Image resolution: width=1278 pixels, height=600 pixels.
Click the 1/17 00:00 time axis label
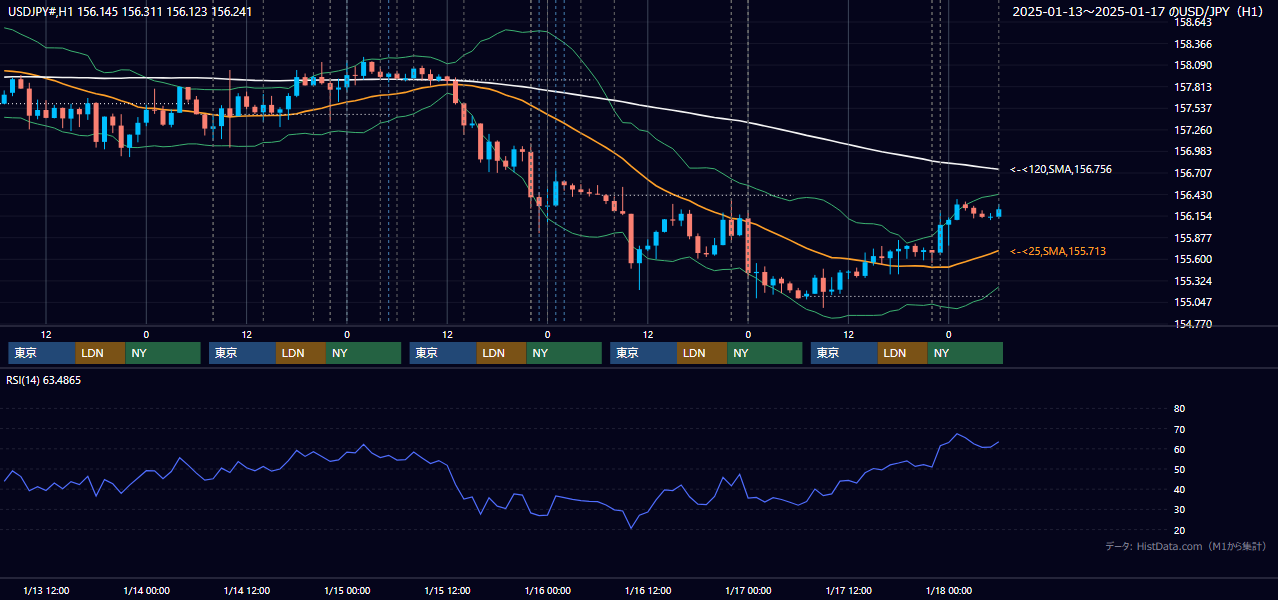748,590
